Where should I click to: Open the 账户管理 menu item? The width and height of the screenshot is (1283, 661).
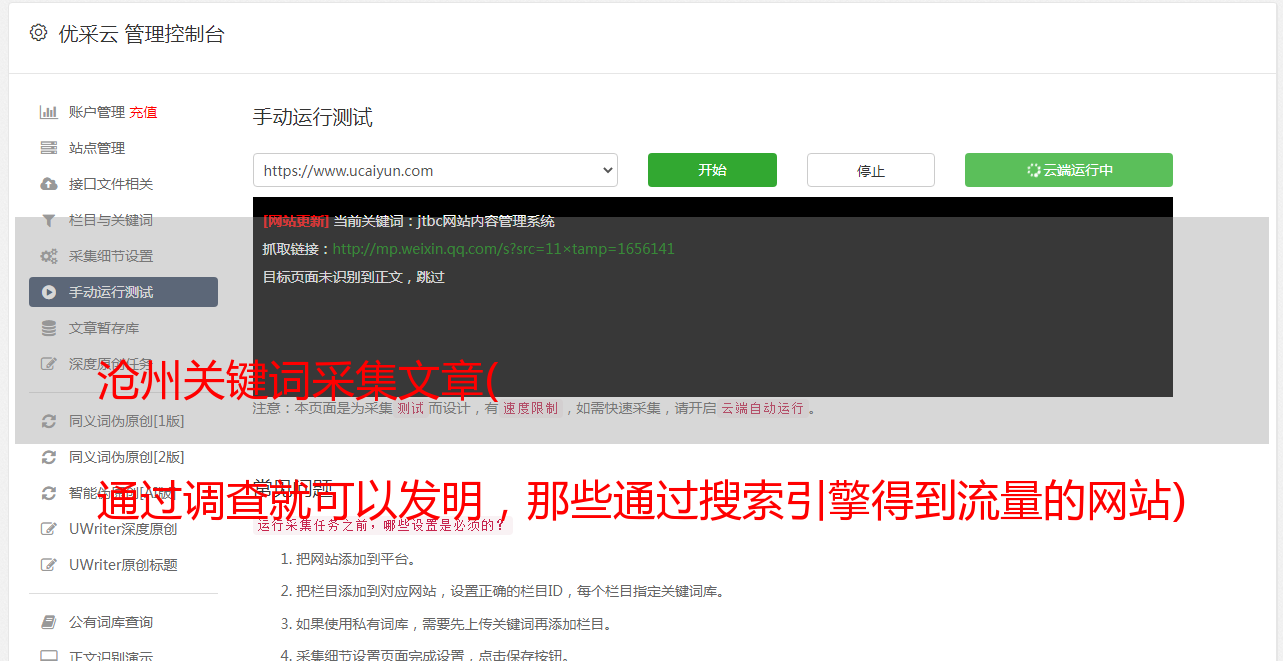point(97,112)
